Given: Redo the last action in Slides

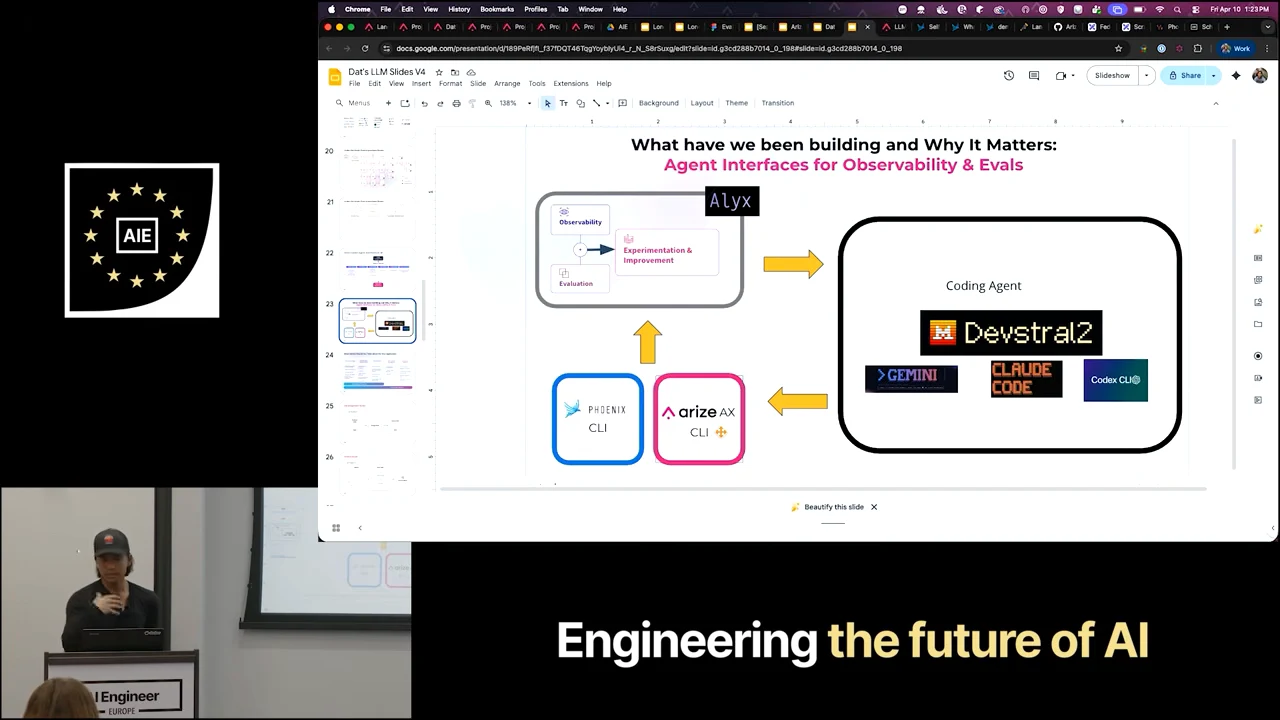Looking at the screenshot, I should (440, 103).
